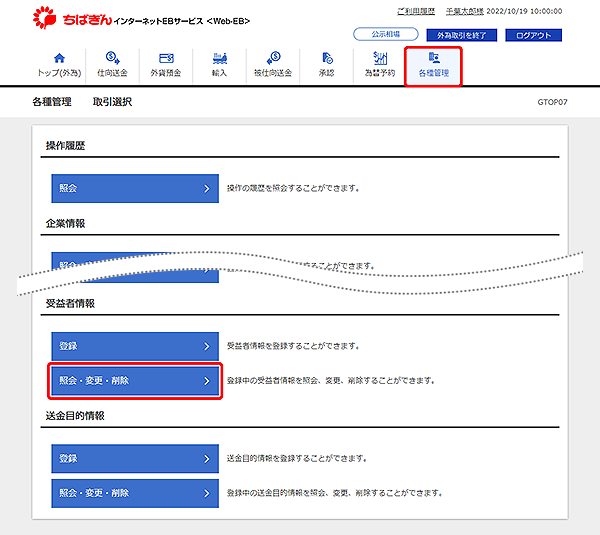Click 公示相場 rate button

tap(386, 34)
